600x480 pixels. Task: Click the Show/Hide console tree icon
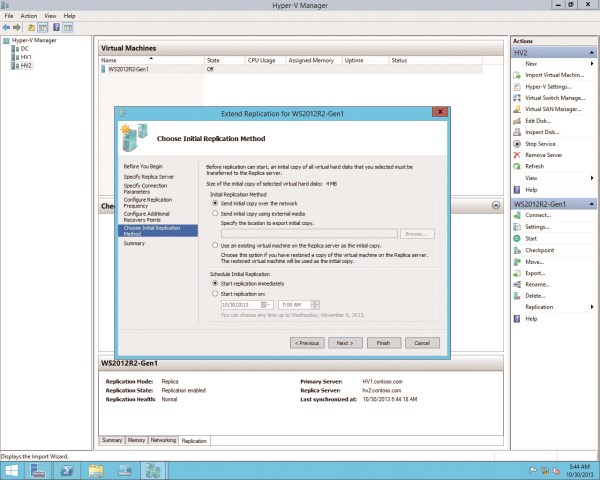tap(43, 28)
